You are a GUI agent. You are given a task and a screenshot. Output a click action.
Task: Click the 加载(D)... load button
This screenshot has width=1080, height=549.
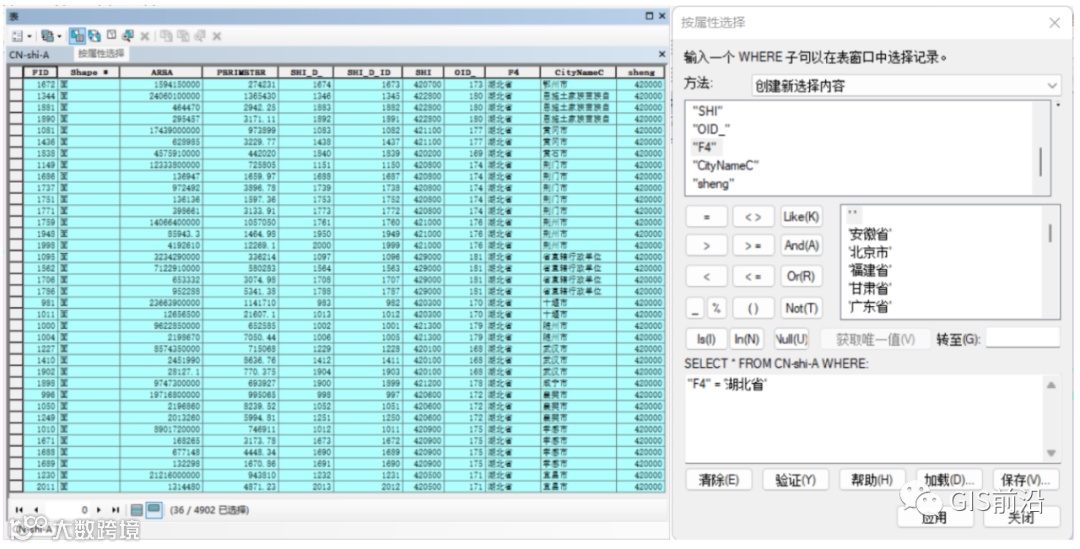pyautogui.click(x=948, y=480)
